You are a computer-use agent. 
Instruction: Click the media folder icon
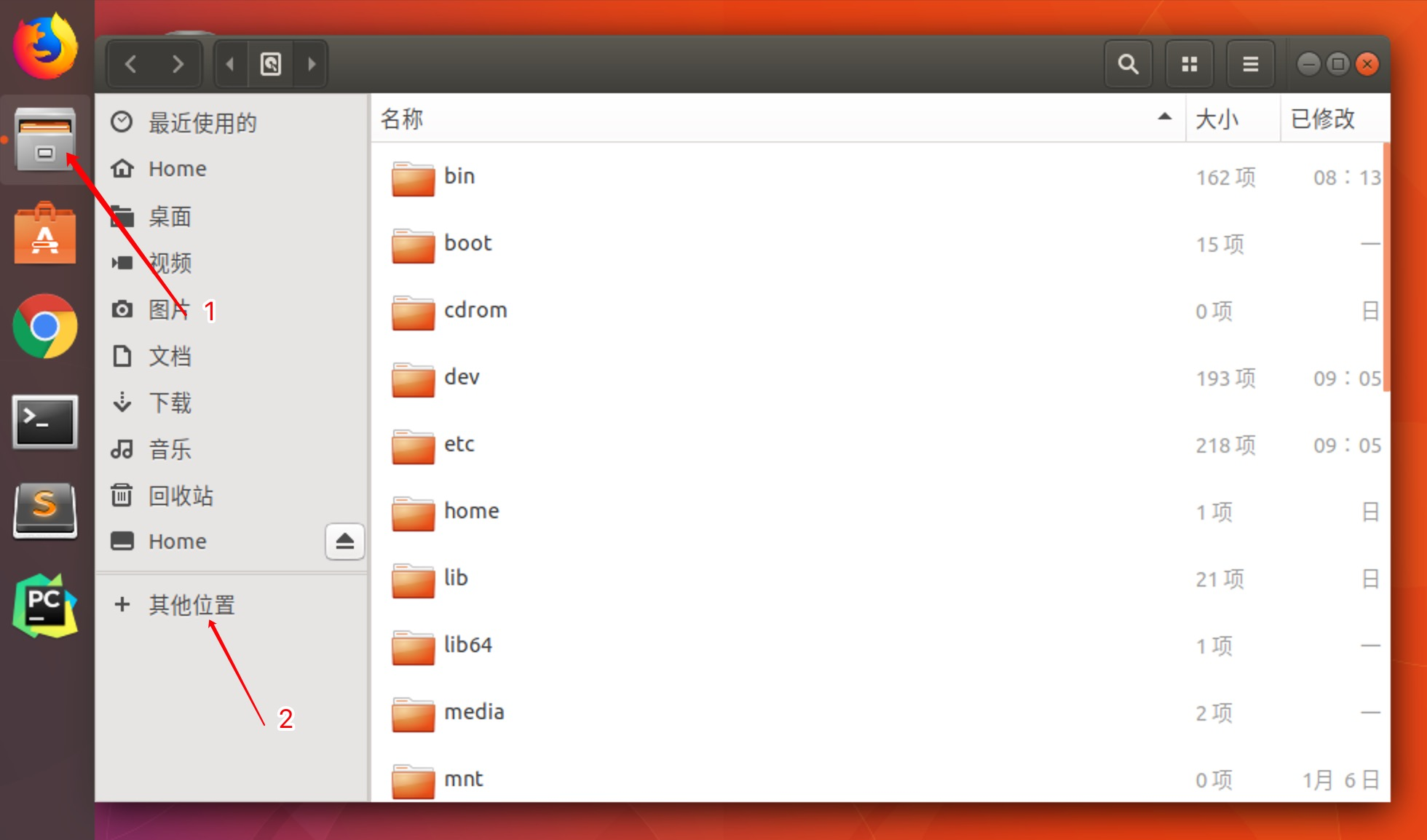tap(413, 714)
